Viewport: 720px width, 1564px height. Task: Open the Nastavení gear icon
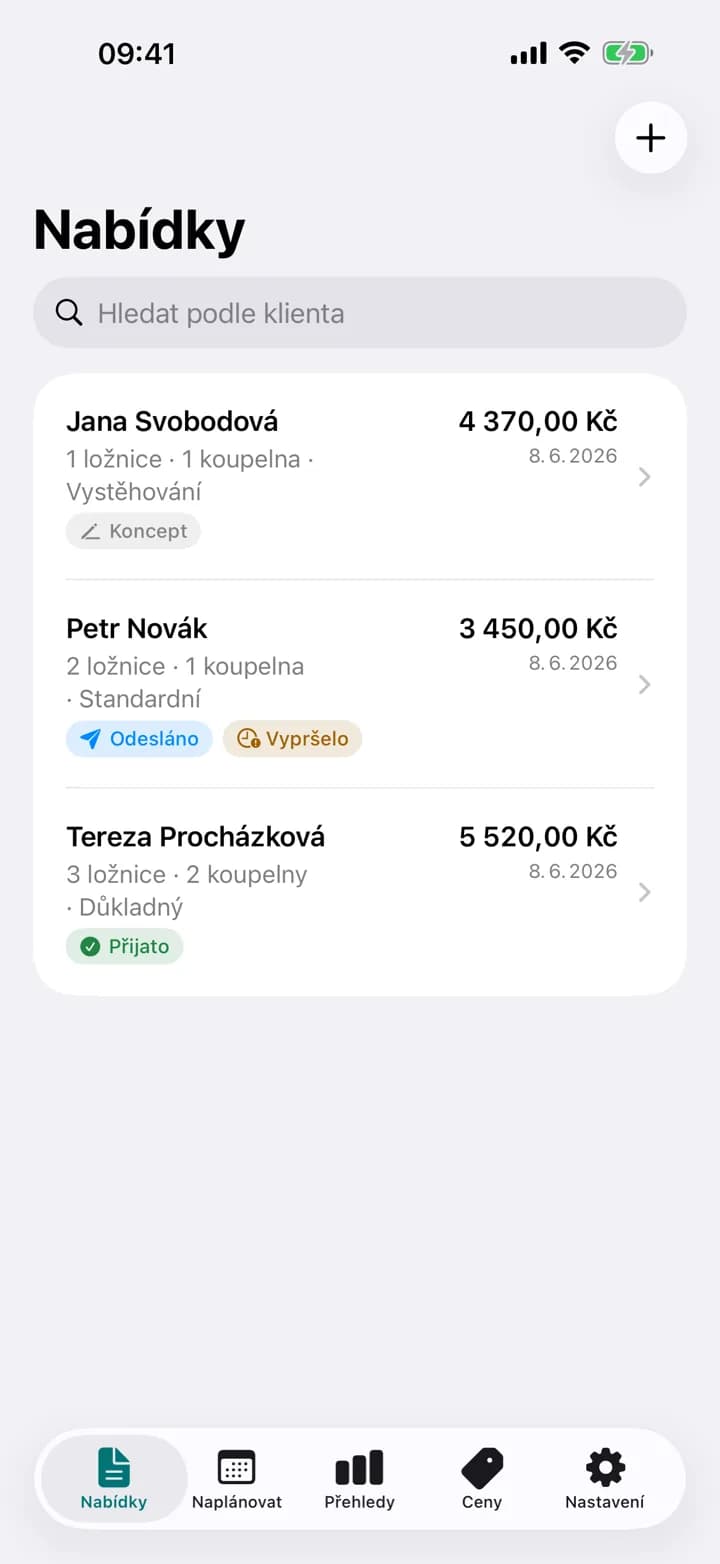pos(605,1467)
